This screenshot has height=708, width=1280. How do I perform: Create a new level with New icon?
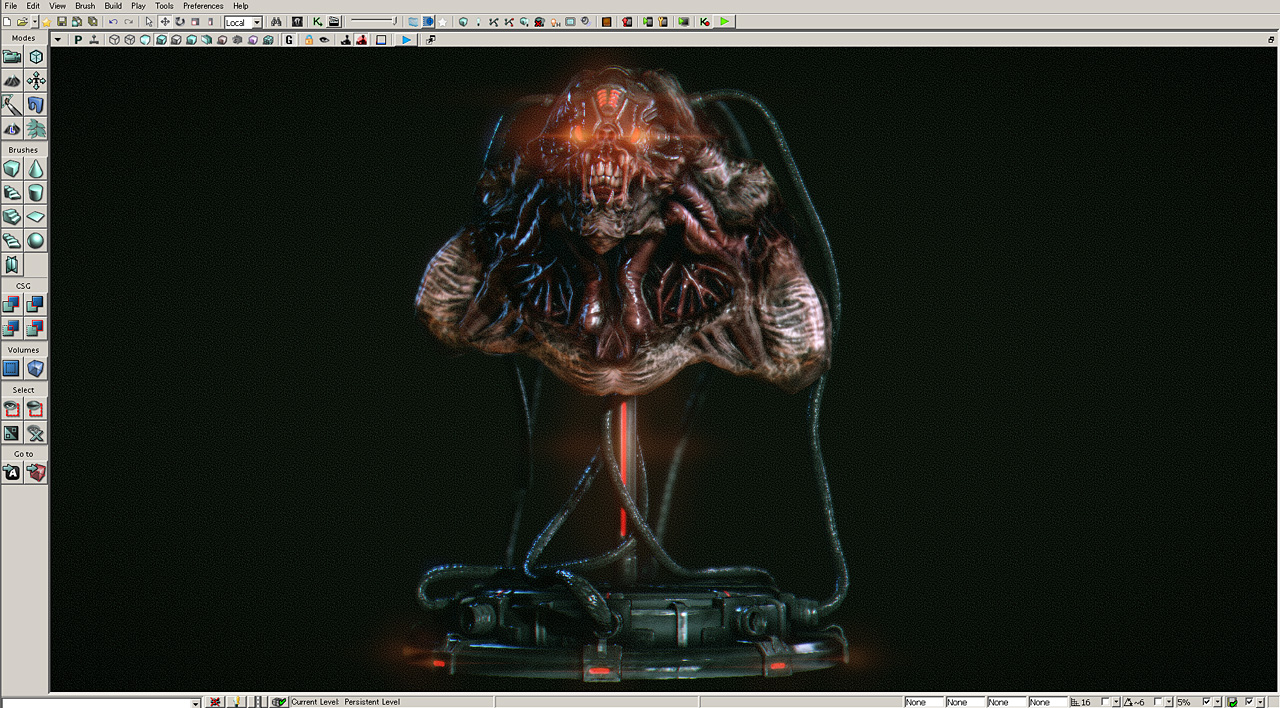8,22
